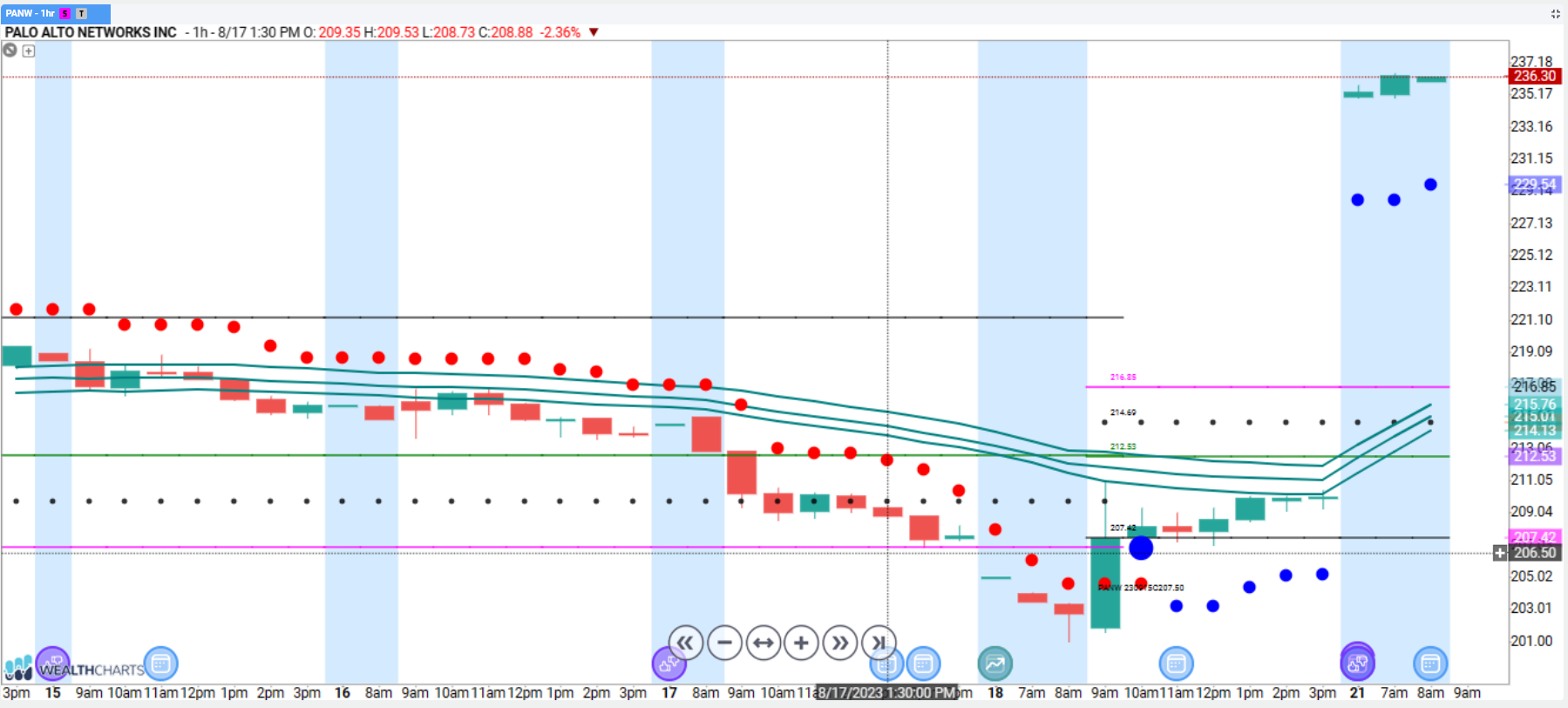The image size is (1568, 708).
Task: Click the teal 214.13 price label
Action: tap(1534, 430)
